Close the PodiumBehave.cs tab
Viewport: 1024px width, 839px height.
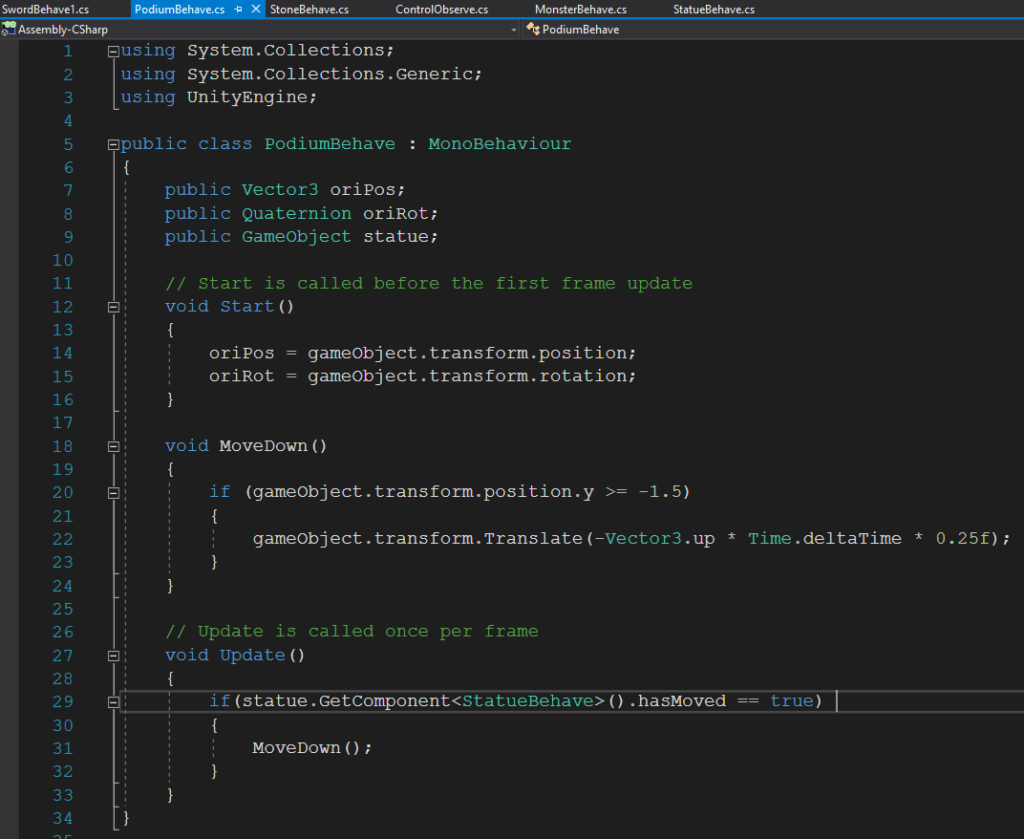[256, 9]
